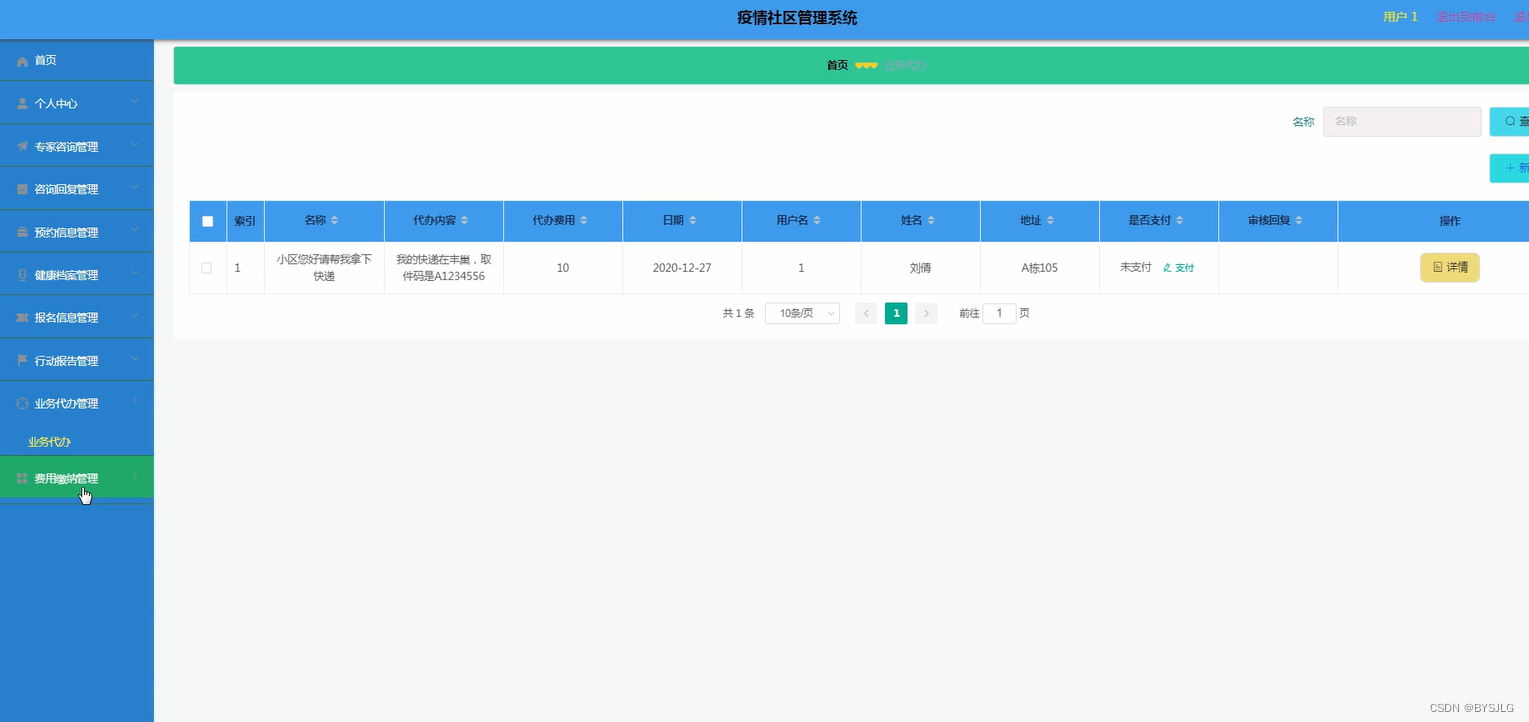Click the 新增 add button above the table
Screen dimensions: 1529x722
(1510, 168)
